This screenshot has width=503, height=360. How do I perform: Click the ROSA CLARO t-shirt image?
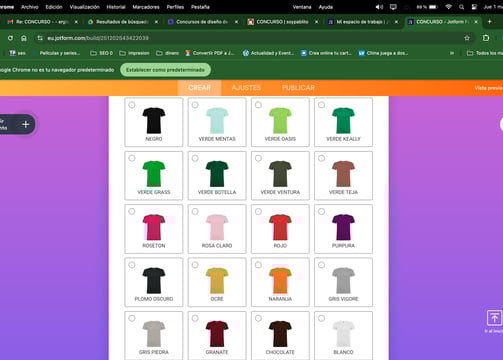(217, 227)
